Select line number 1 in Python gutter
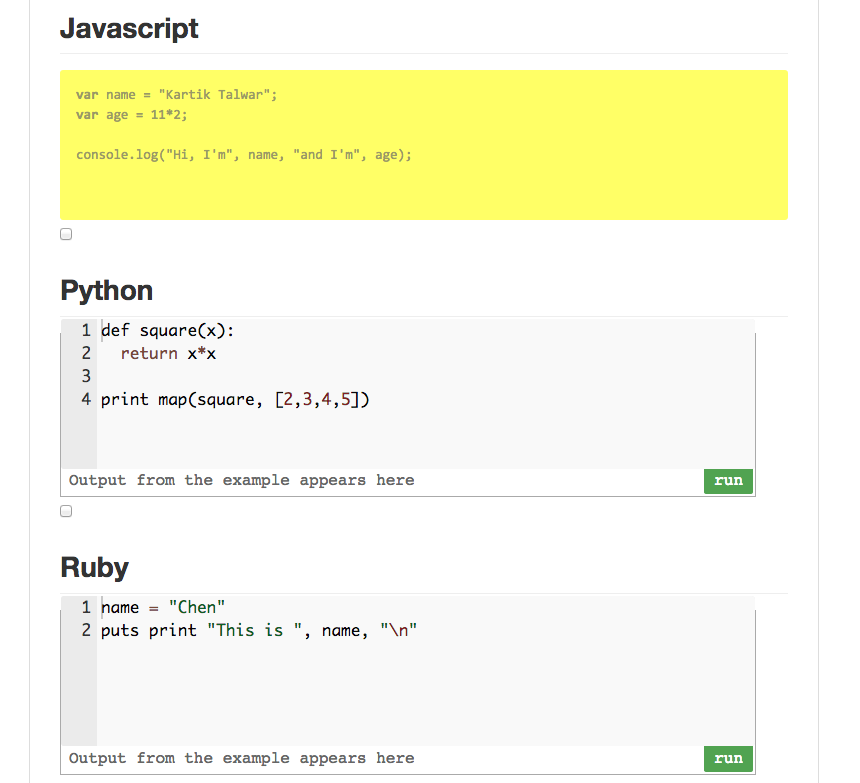The image size is (860, 783). pos(86,330)
